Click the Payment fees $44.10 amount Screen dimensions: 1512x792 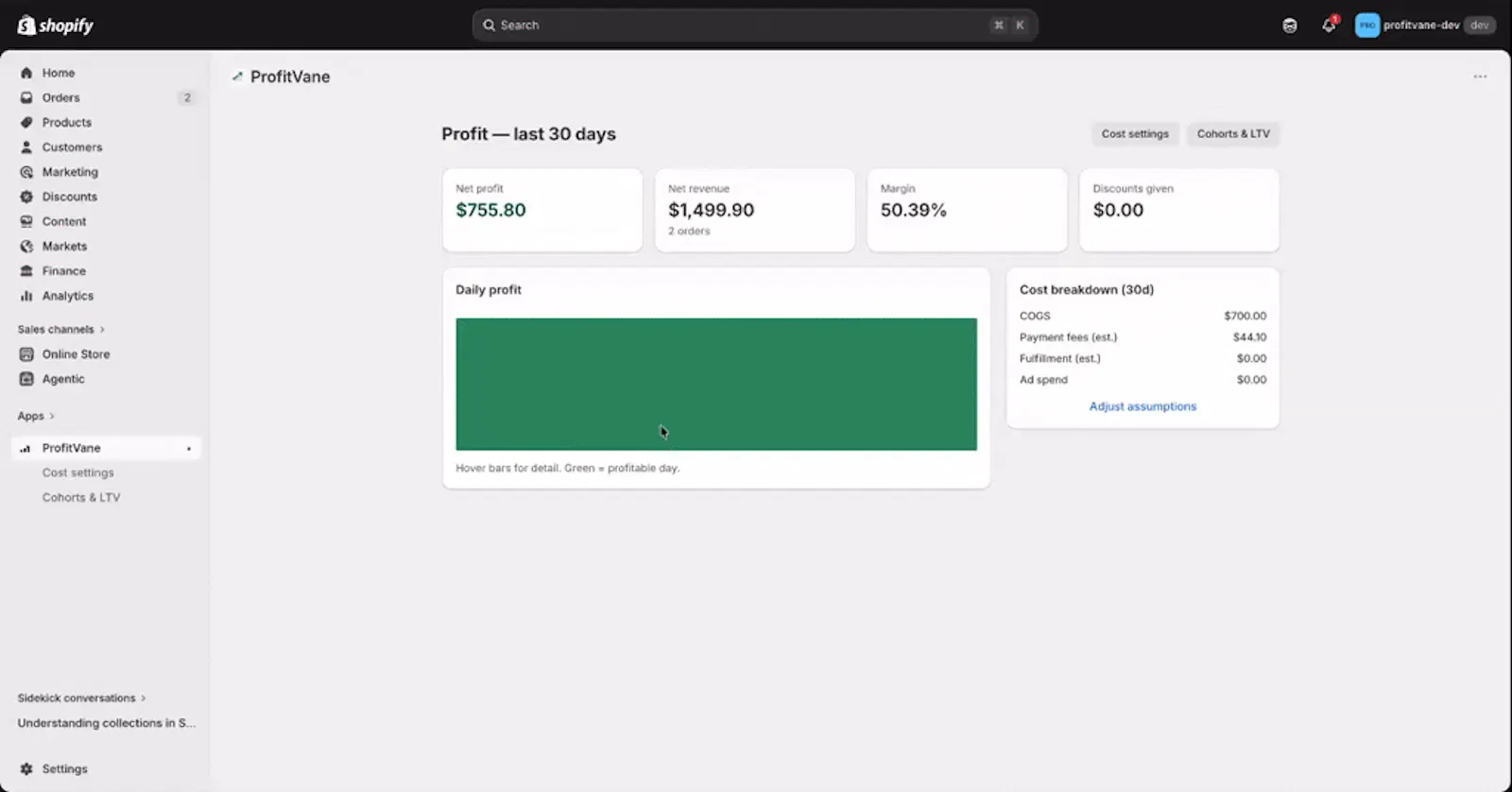coord(1249,337)
